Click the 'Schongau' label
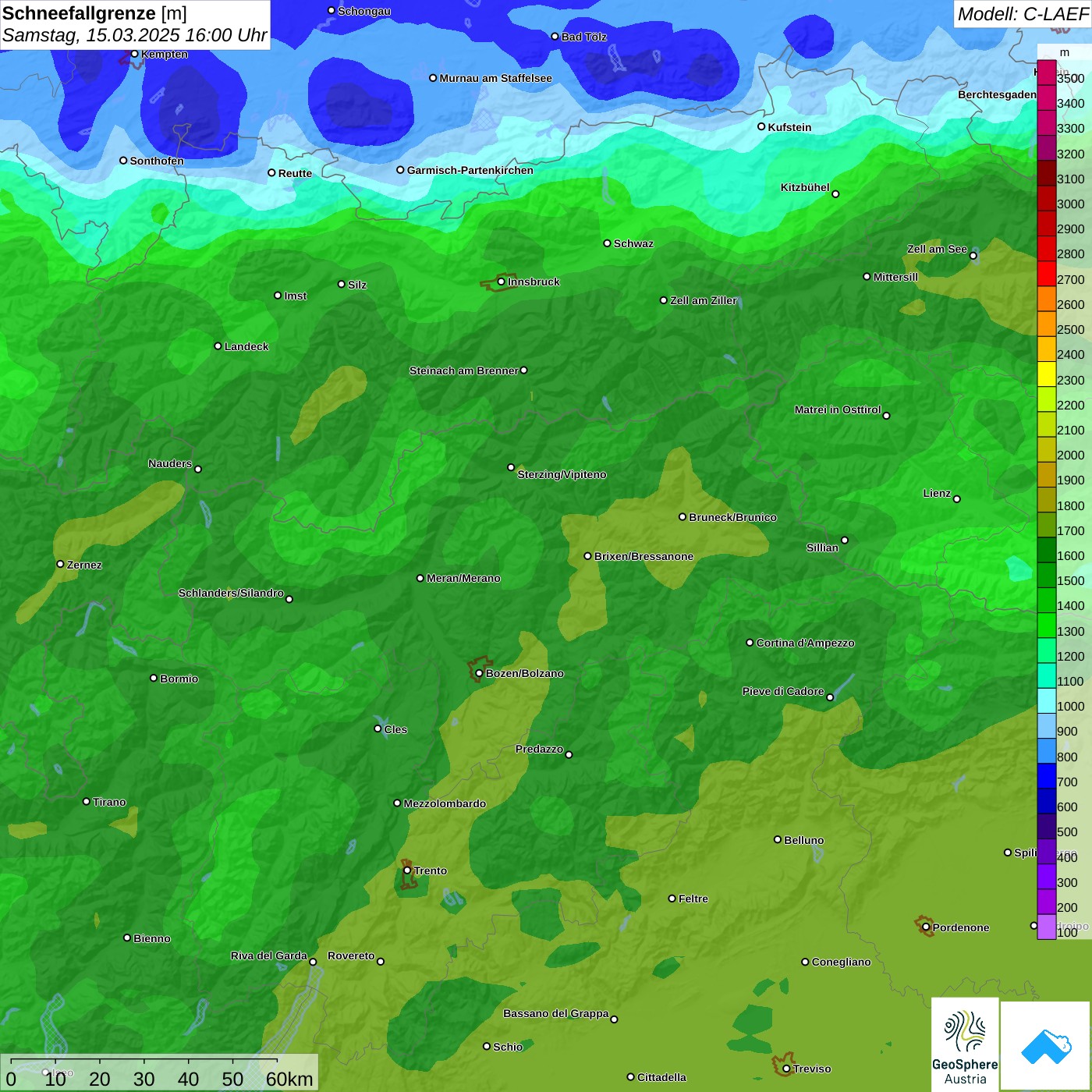The height and width of the screenshot is (1092, 1092). click(364, 11)
